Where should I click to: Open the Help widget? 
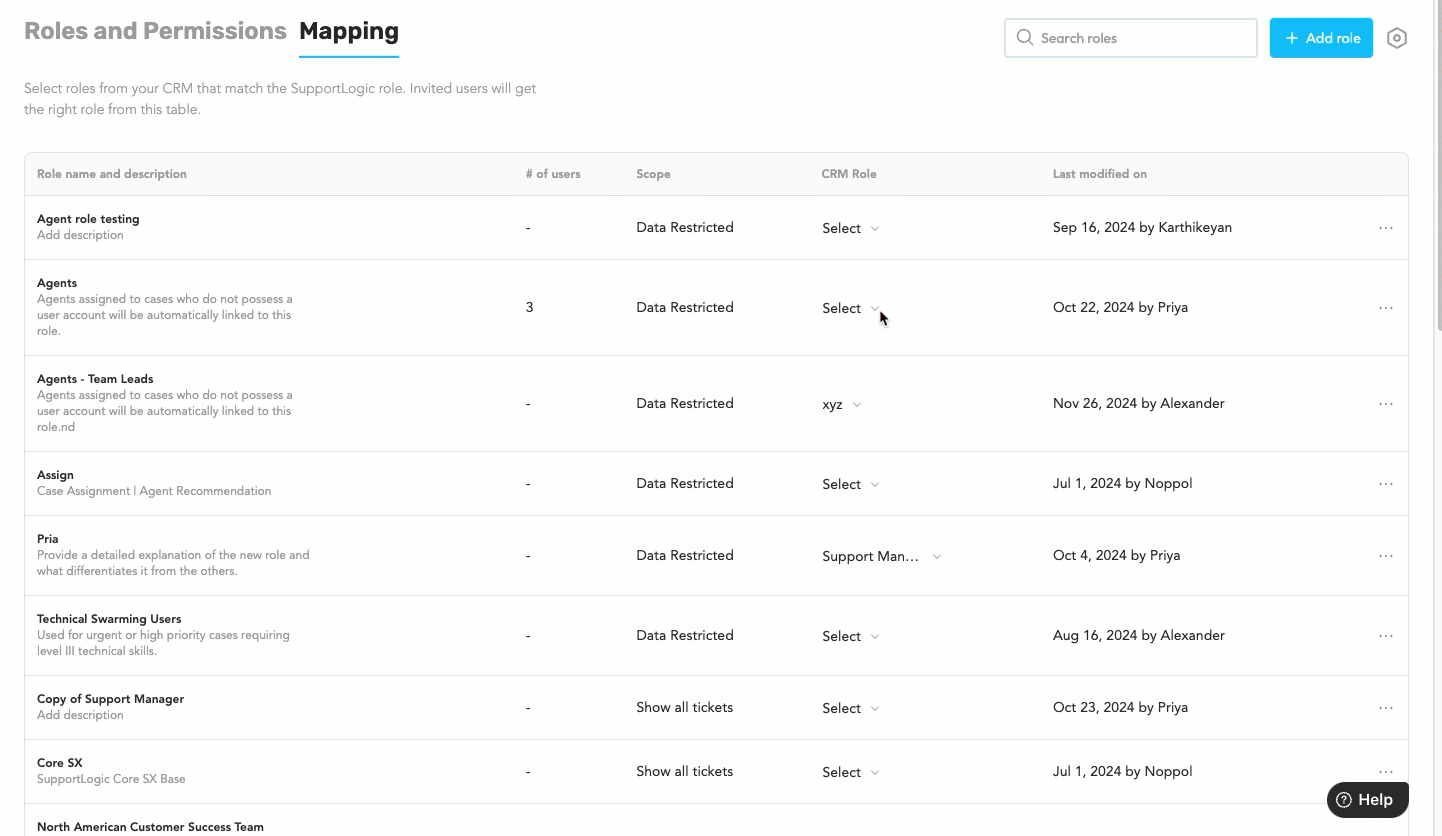[x=1367, y=800]
